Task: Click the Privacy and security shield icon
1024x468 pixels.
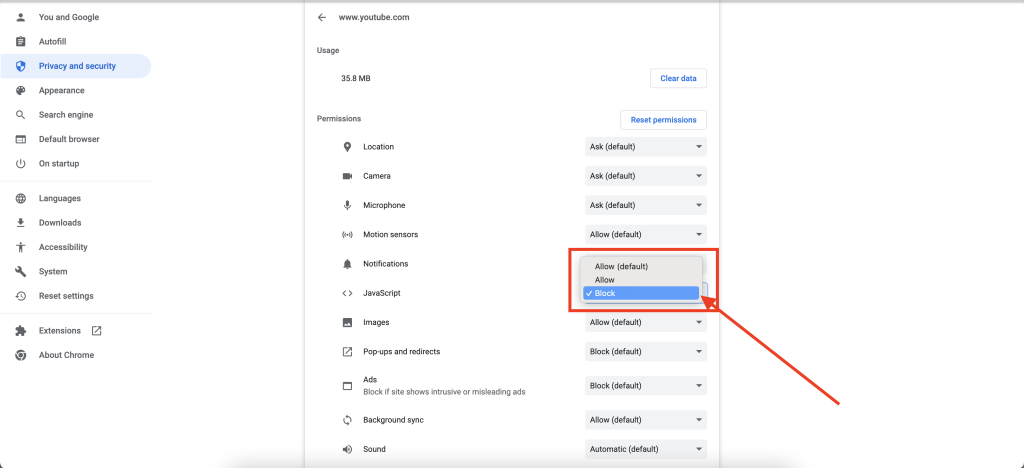Action: 20,66
